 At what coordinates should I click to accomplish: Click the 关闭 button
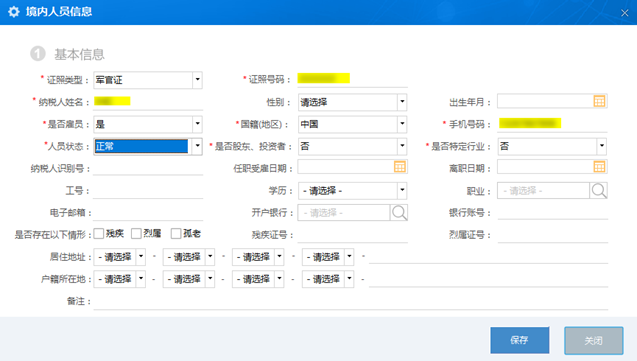click(594, 340)
